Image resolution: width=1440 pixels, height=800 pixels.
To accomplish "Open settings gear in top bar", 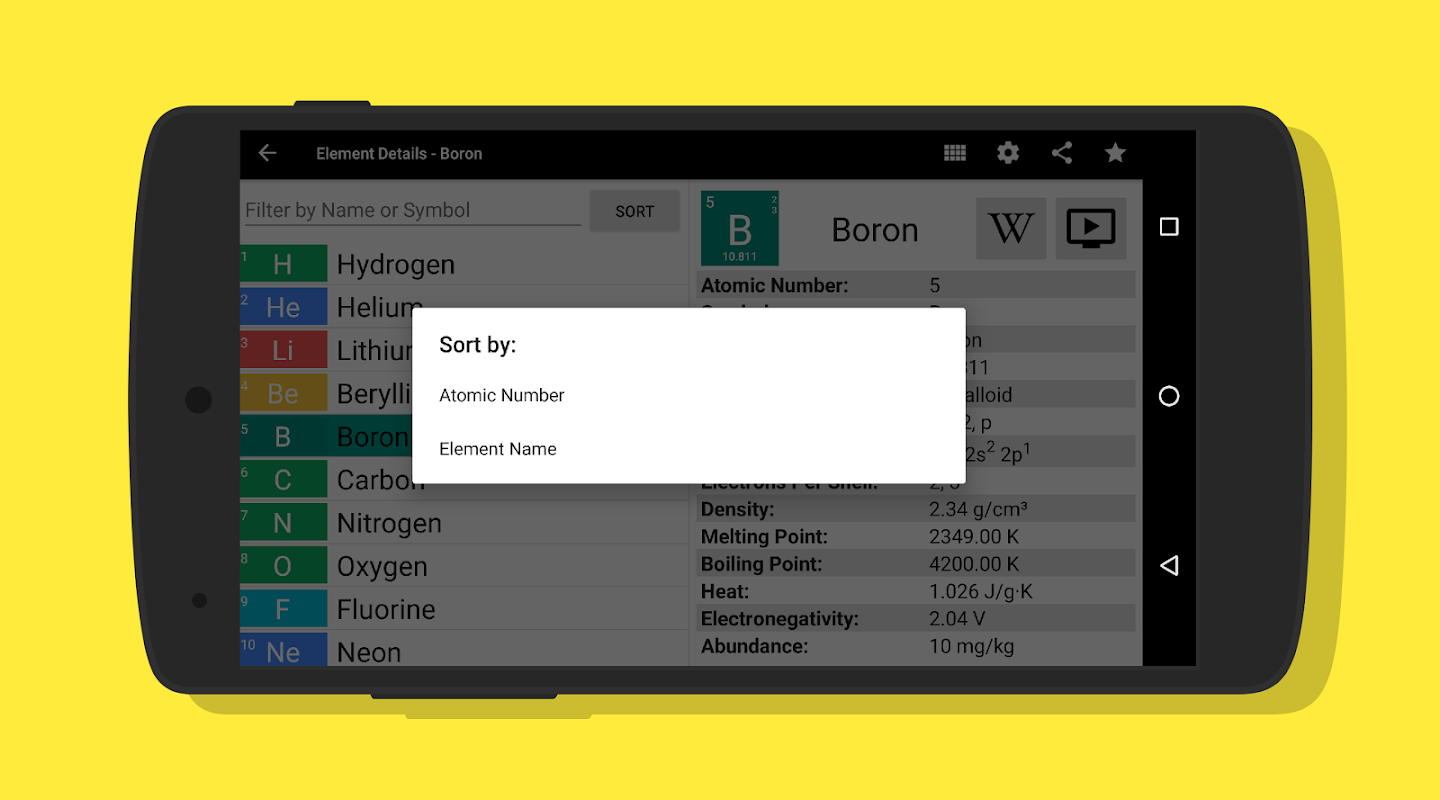I will tap(1008, 153).
